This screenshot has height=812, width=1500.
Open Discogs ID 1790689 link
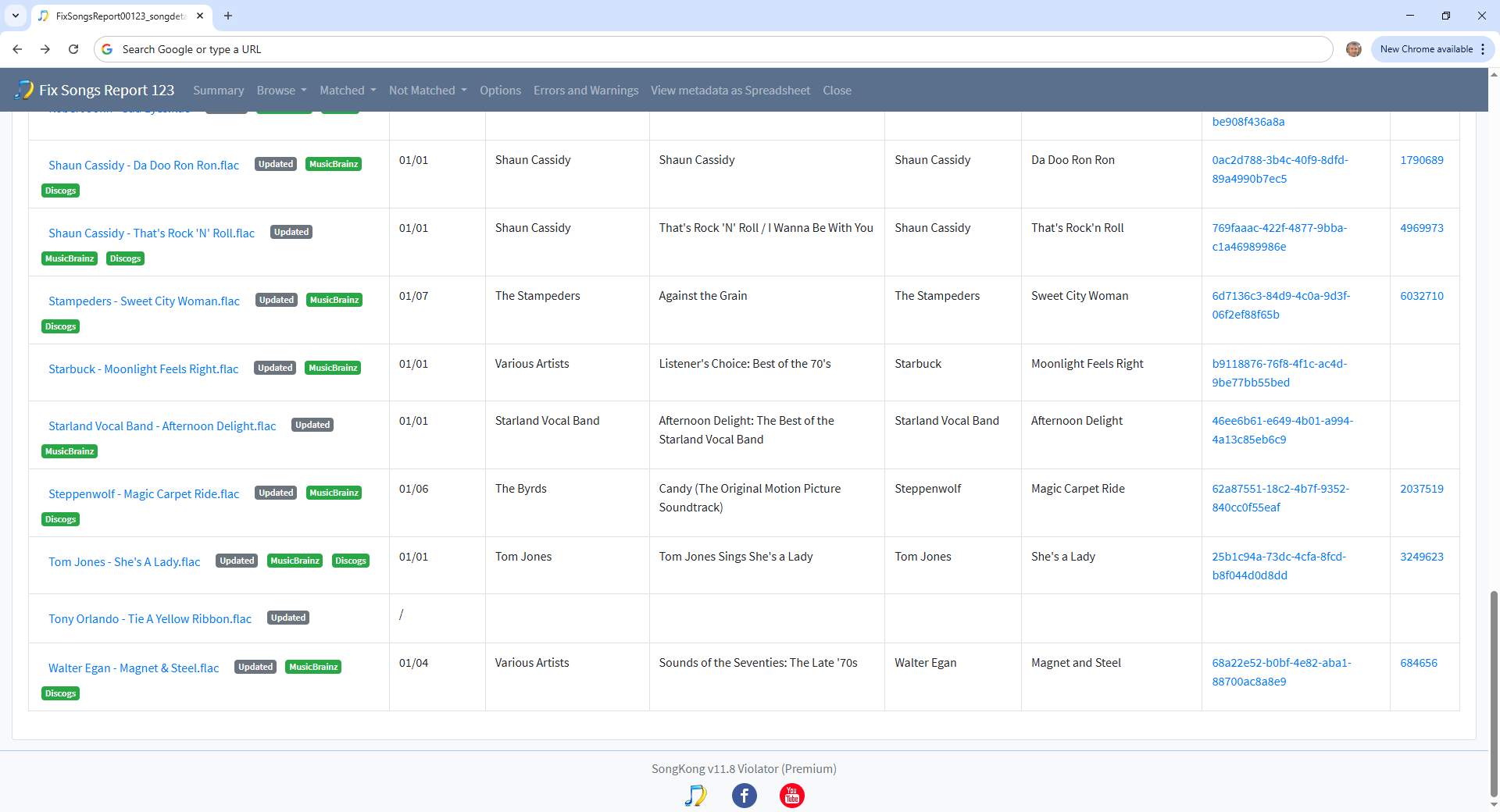[1421, 160]
